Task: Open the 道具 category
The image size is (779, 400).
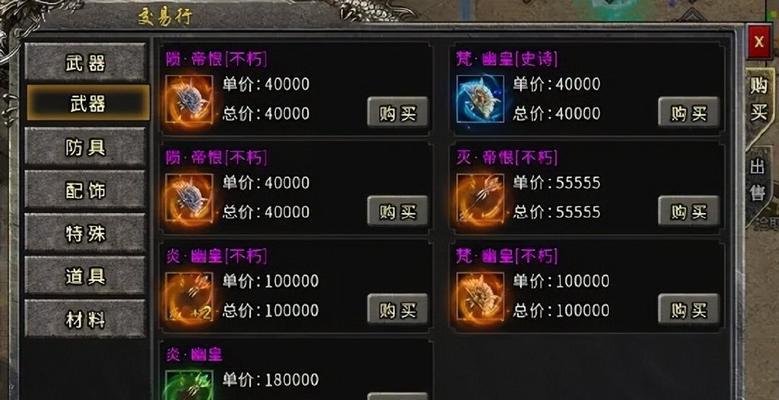Action: [x=85, y=276]
